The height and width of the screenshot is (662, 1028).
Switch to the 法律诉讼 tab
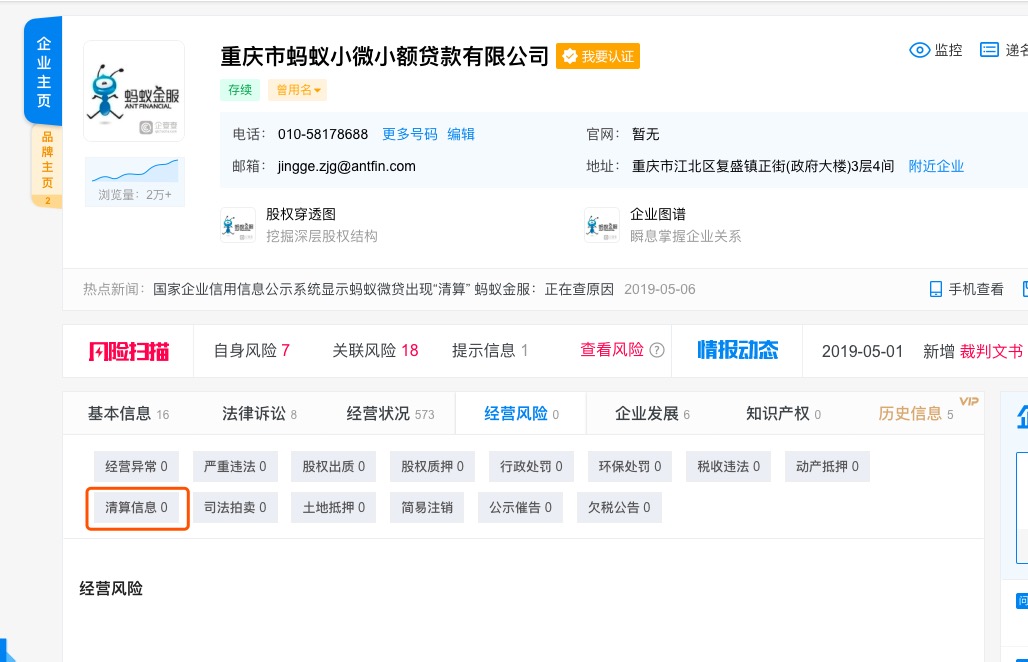252,413
